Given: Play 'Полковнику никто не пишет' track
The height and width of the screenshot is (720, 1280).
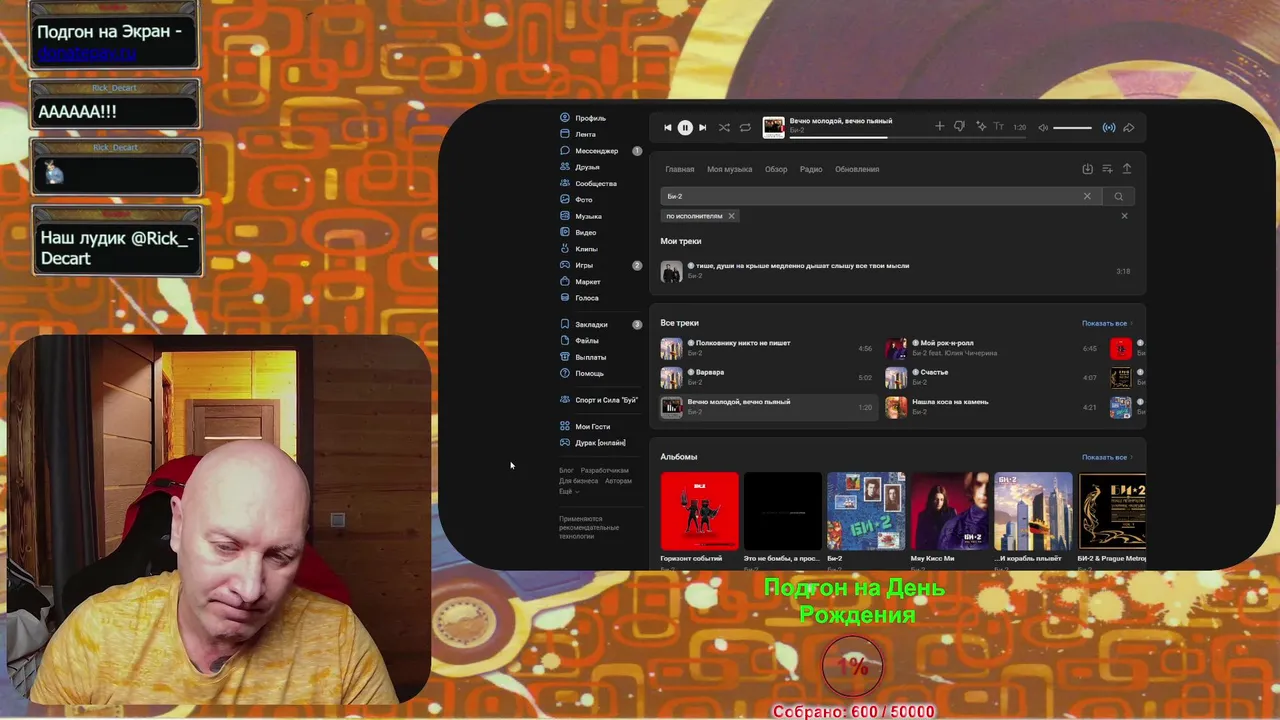Looking at the screenshot, I should (x=767, y=348).
